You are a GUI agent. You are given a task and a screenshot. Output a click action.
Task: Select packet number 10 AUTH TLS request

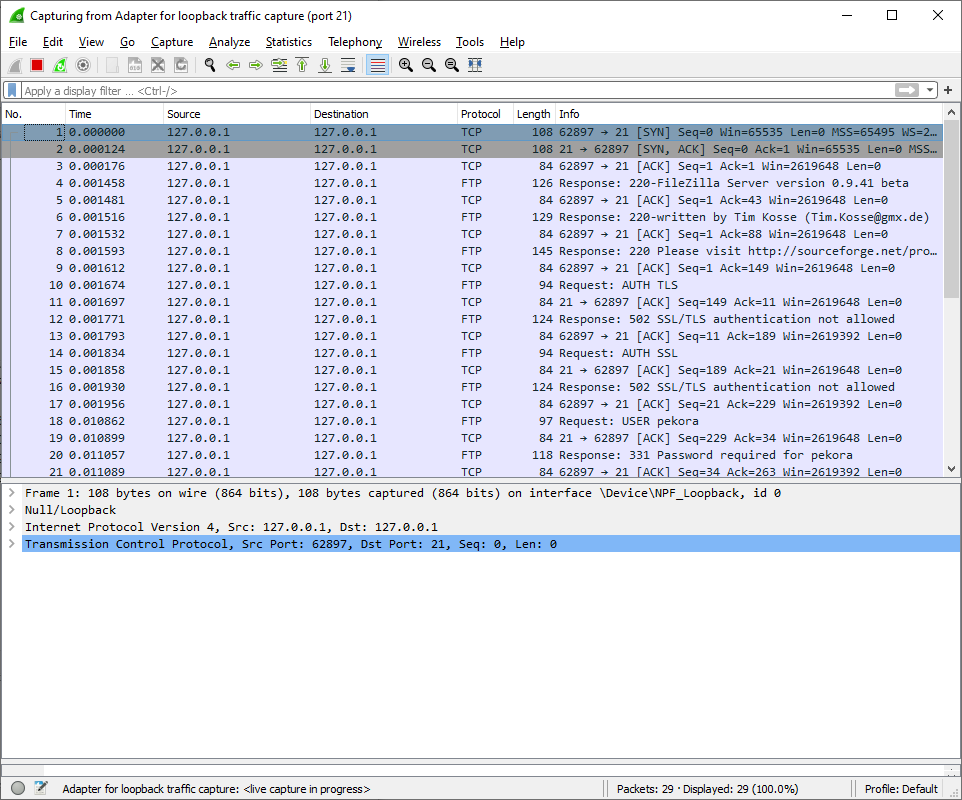tap(300, 284)
